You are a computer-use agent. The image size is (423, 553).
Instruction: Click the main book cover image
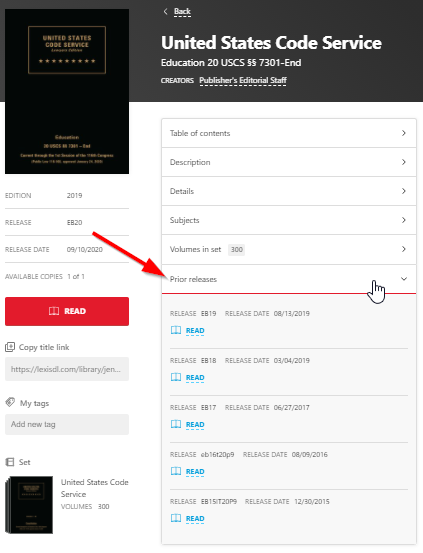tap(67, 91)
